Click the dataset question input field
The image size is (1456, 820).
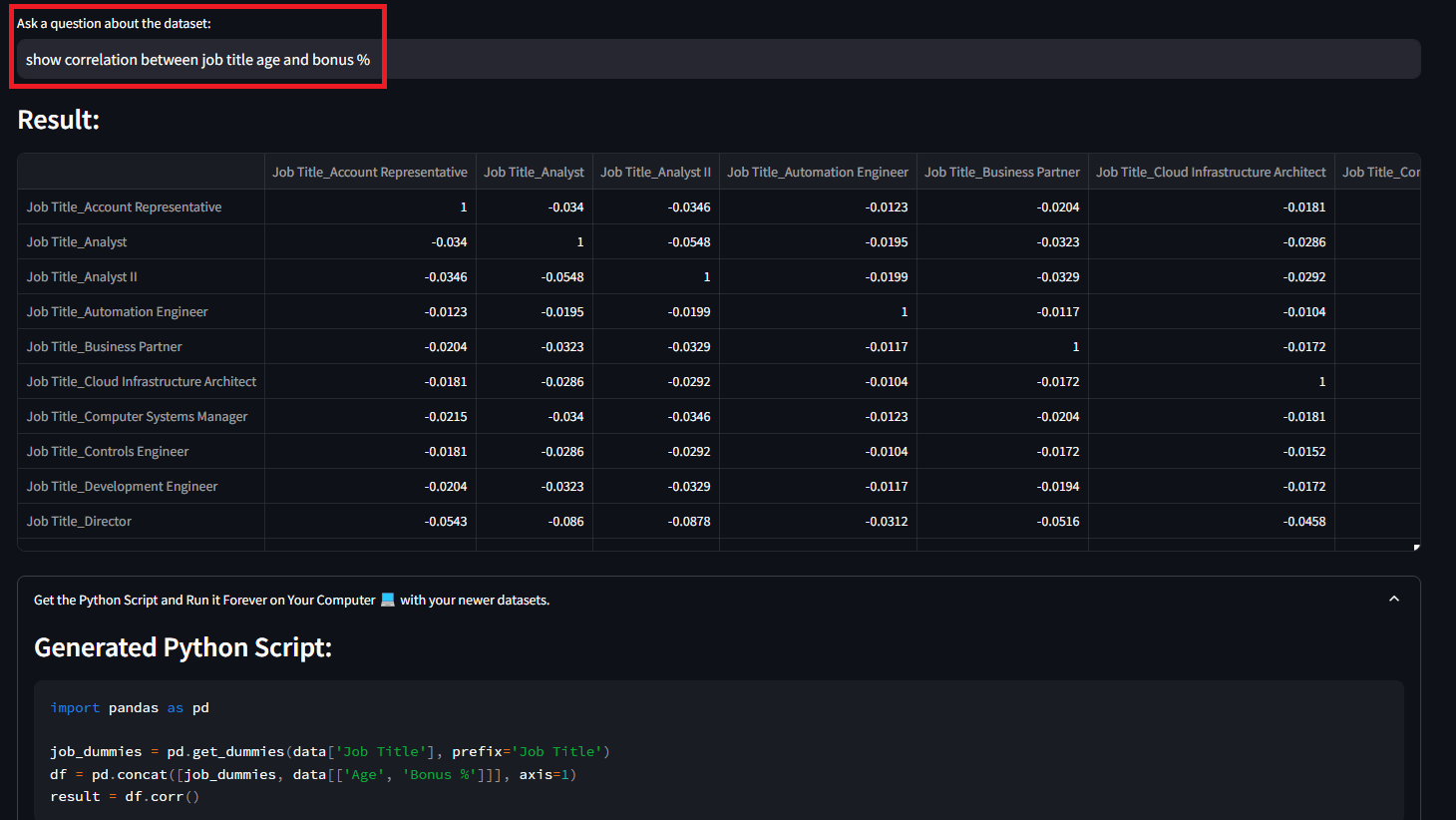pos(718,59)
